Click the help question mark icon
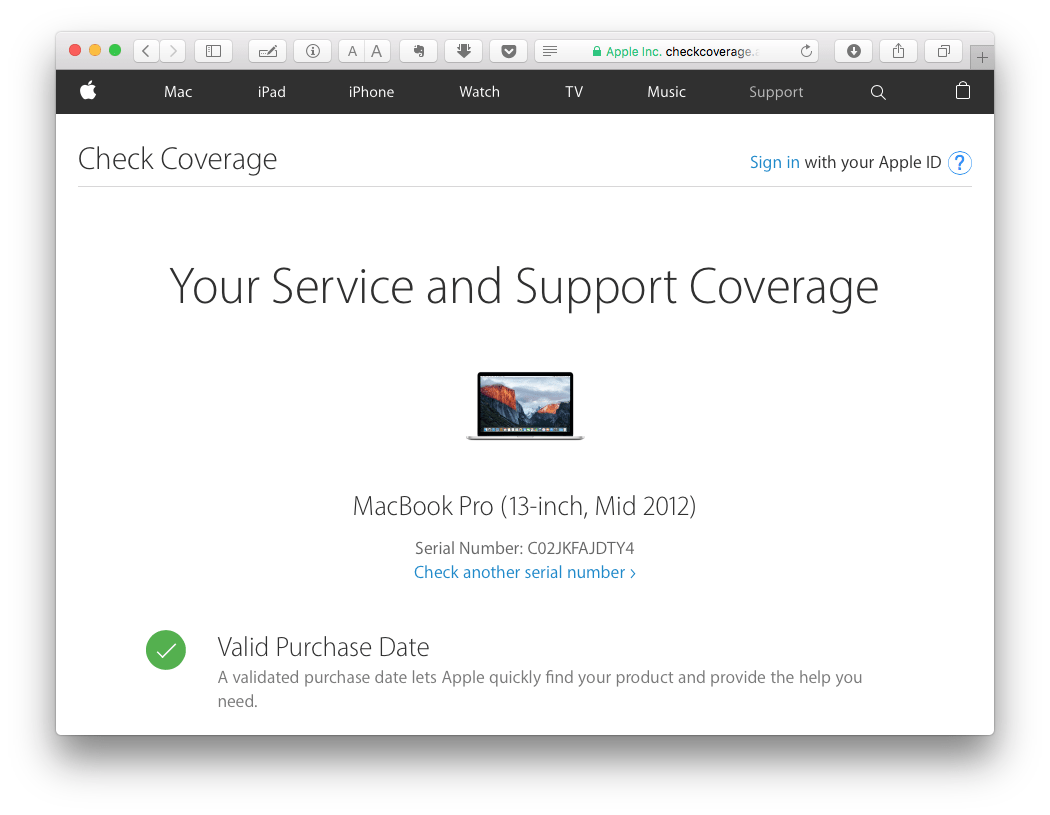 coord(960,163)
